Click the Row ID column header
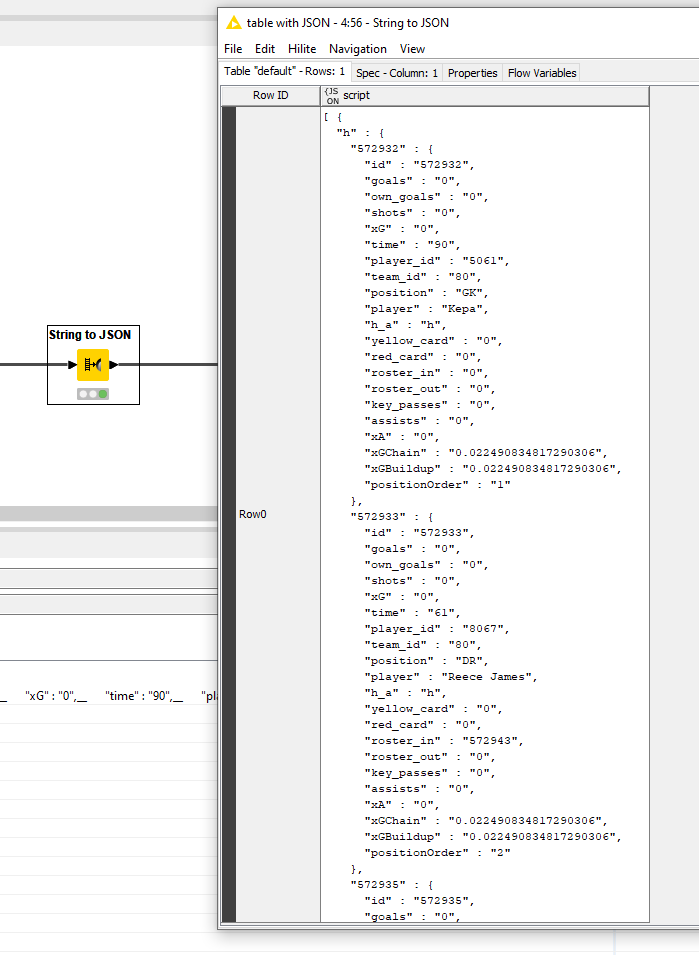The height and width of the screenshot is (955, 699). click(270, 95)
